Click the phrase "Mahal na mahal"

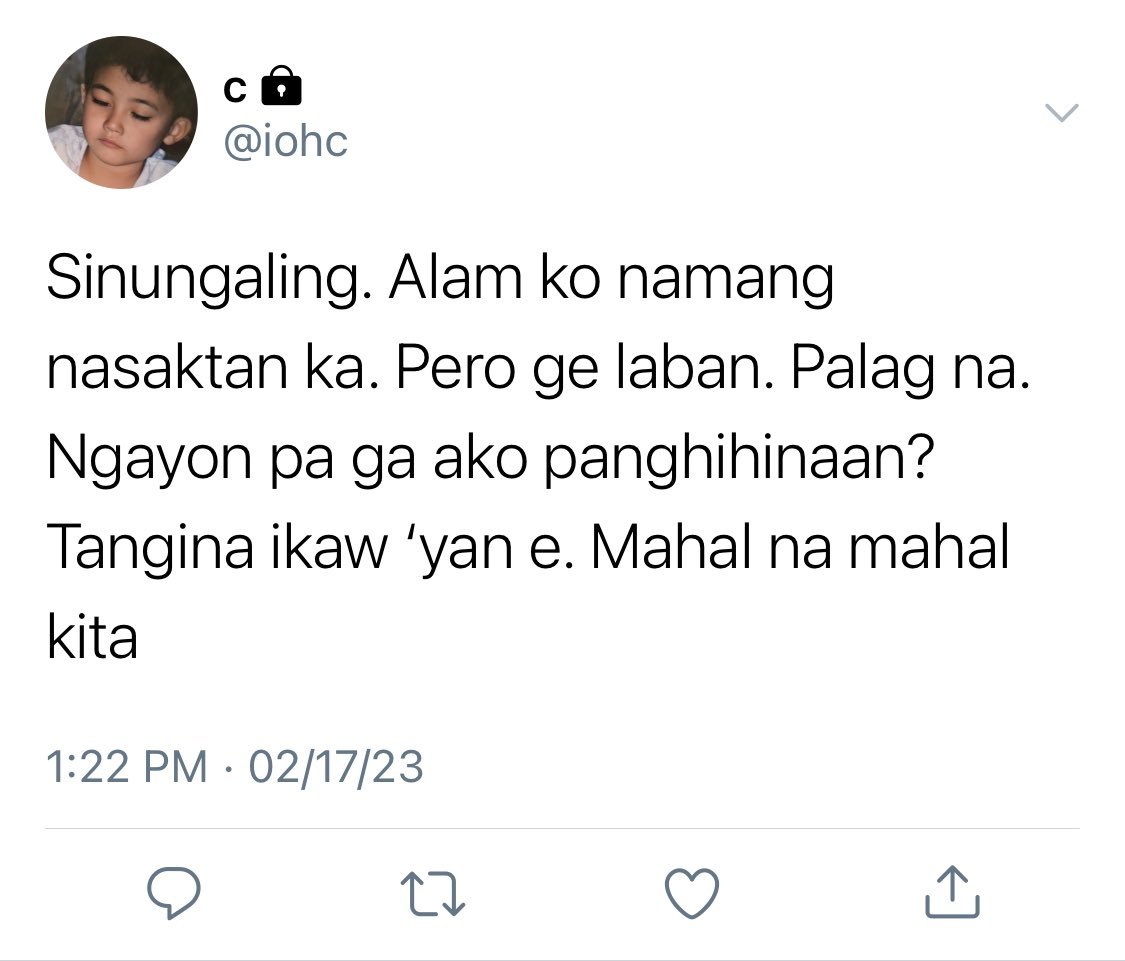[x=800, y=548]
